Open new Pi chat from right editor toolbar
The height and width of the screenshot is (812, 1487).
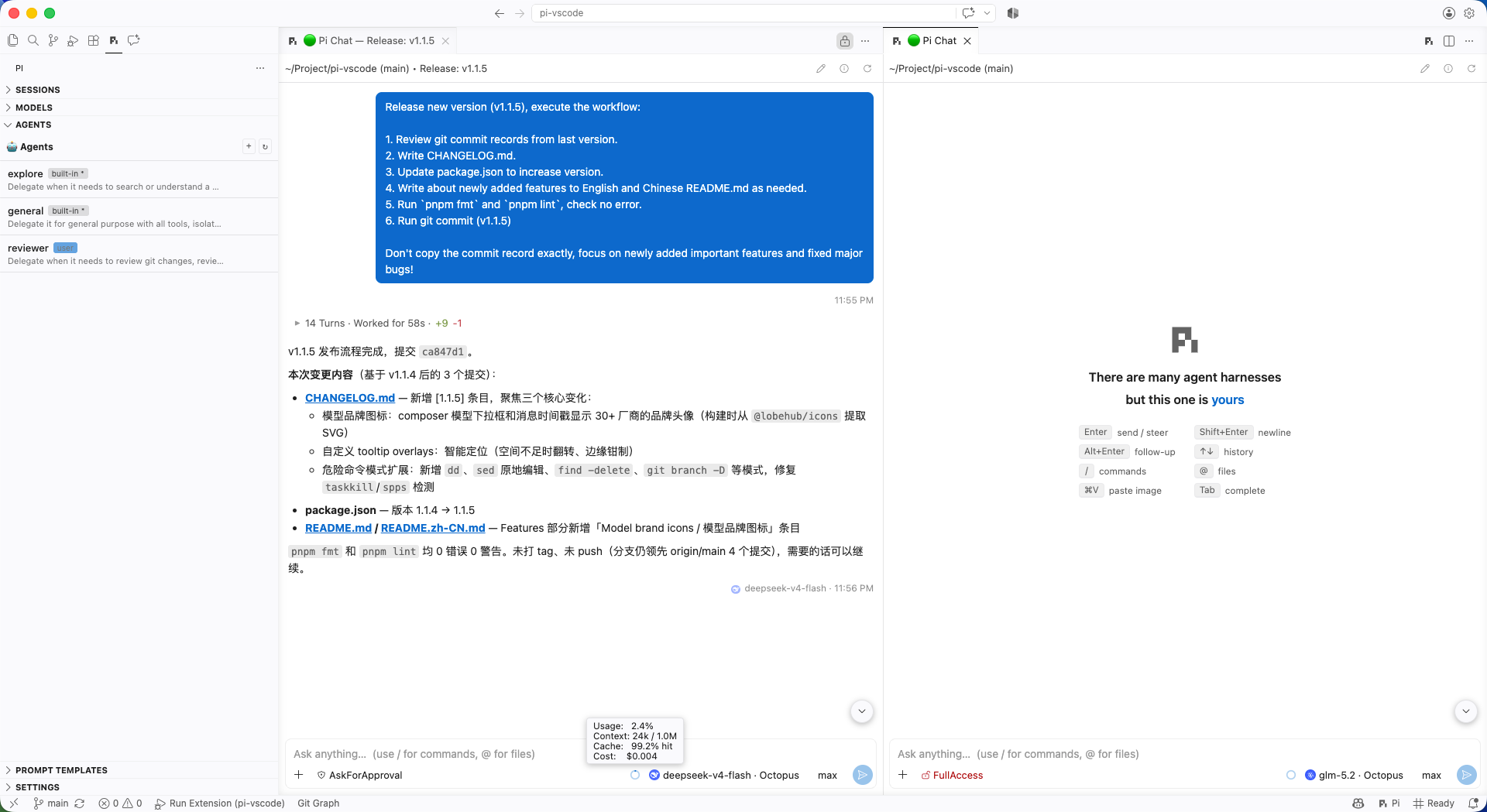click(1429, 41)
